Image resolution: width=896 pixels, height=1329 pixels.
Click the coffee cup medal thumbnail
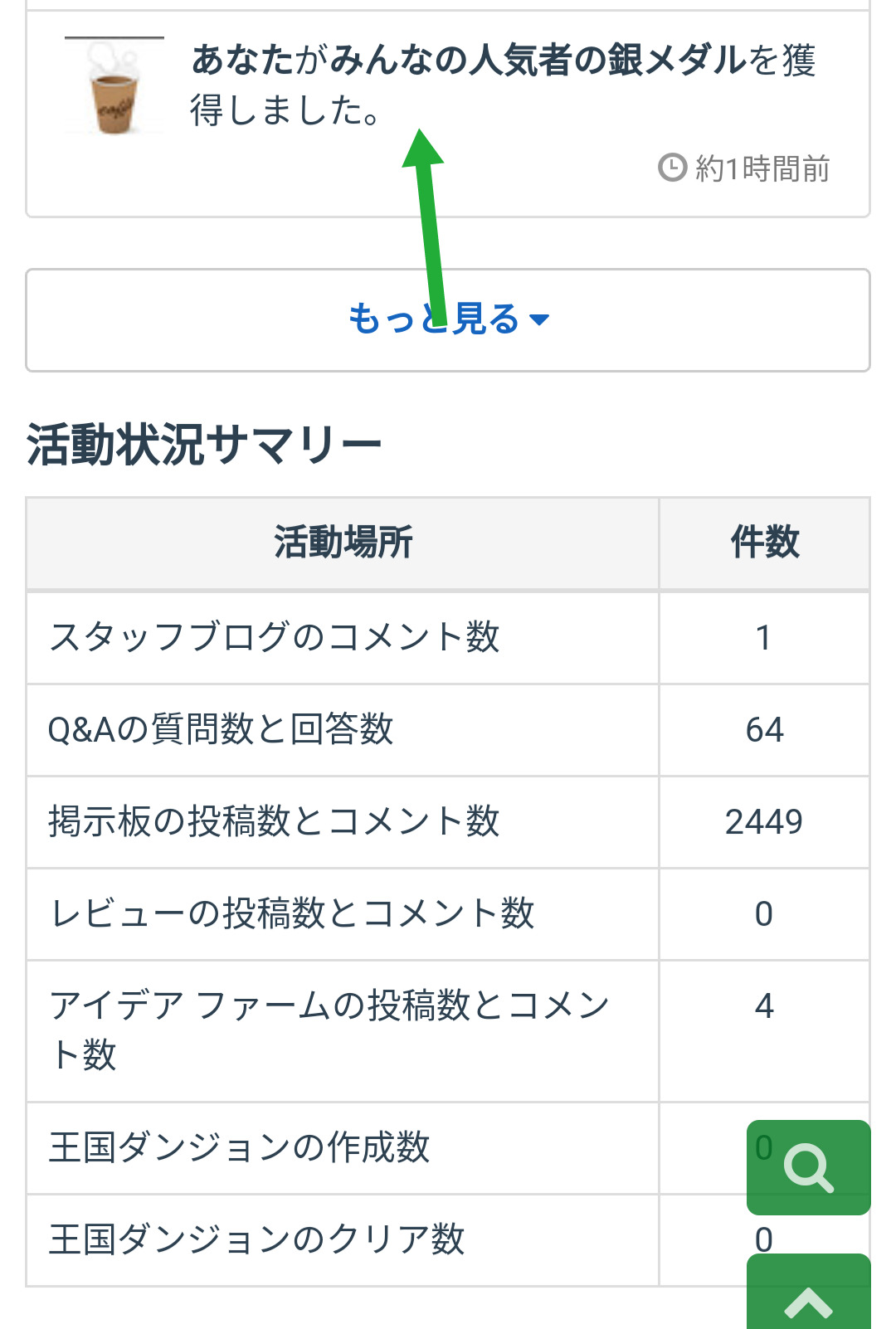(114, 86)
